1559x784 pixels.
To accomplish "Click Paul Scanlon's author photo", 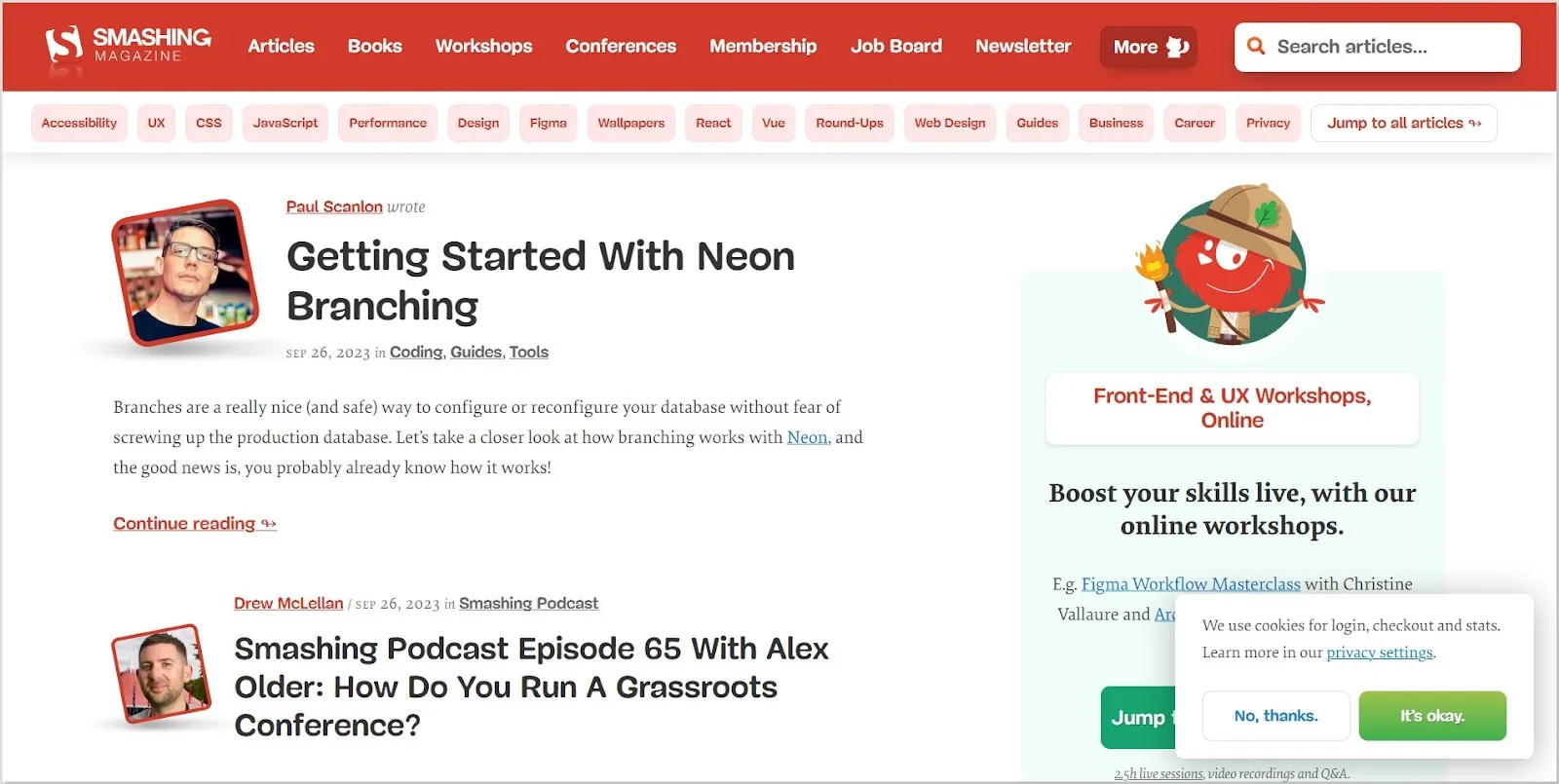I will (185, 273).
